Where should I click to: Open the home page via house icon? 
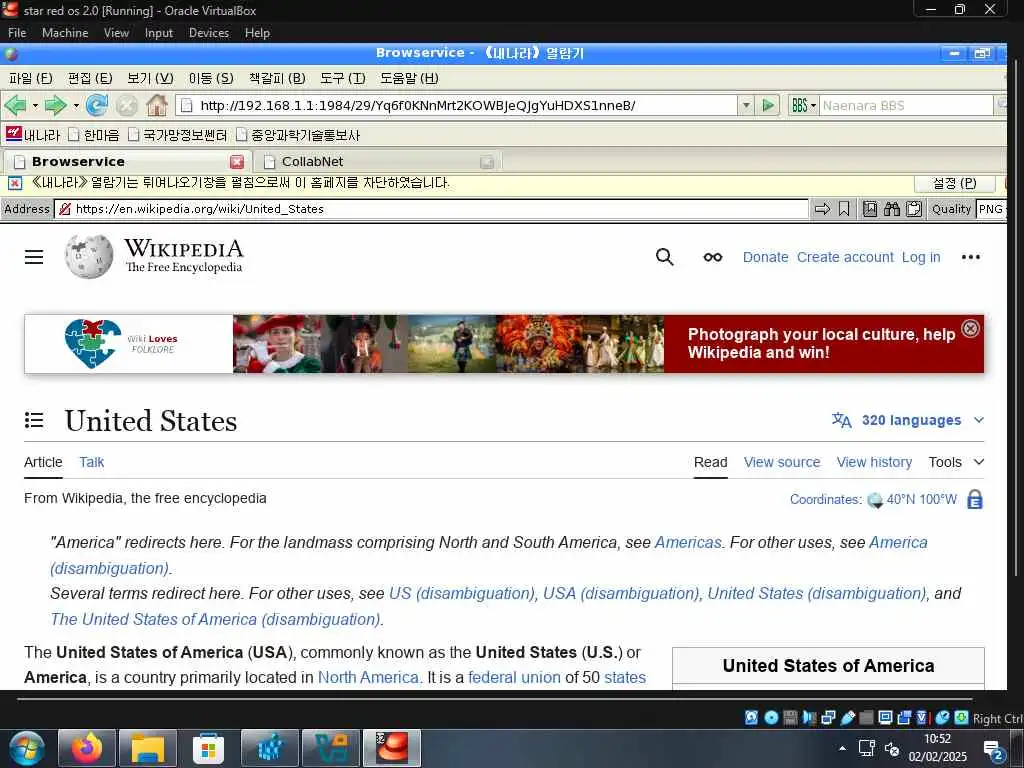157,105
